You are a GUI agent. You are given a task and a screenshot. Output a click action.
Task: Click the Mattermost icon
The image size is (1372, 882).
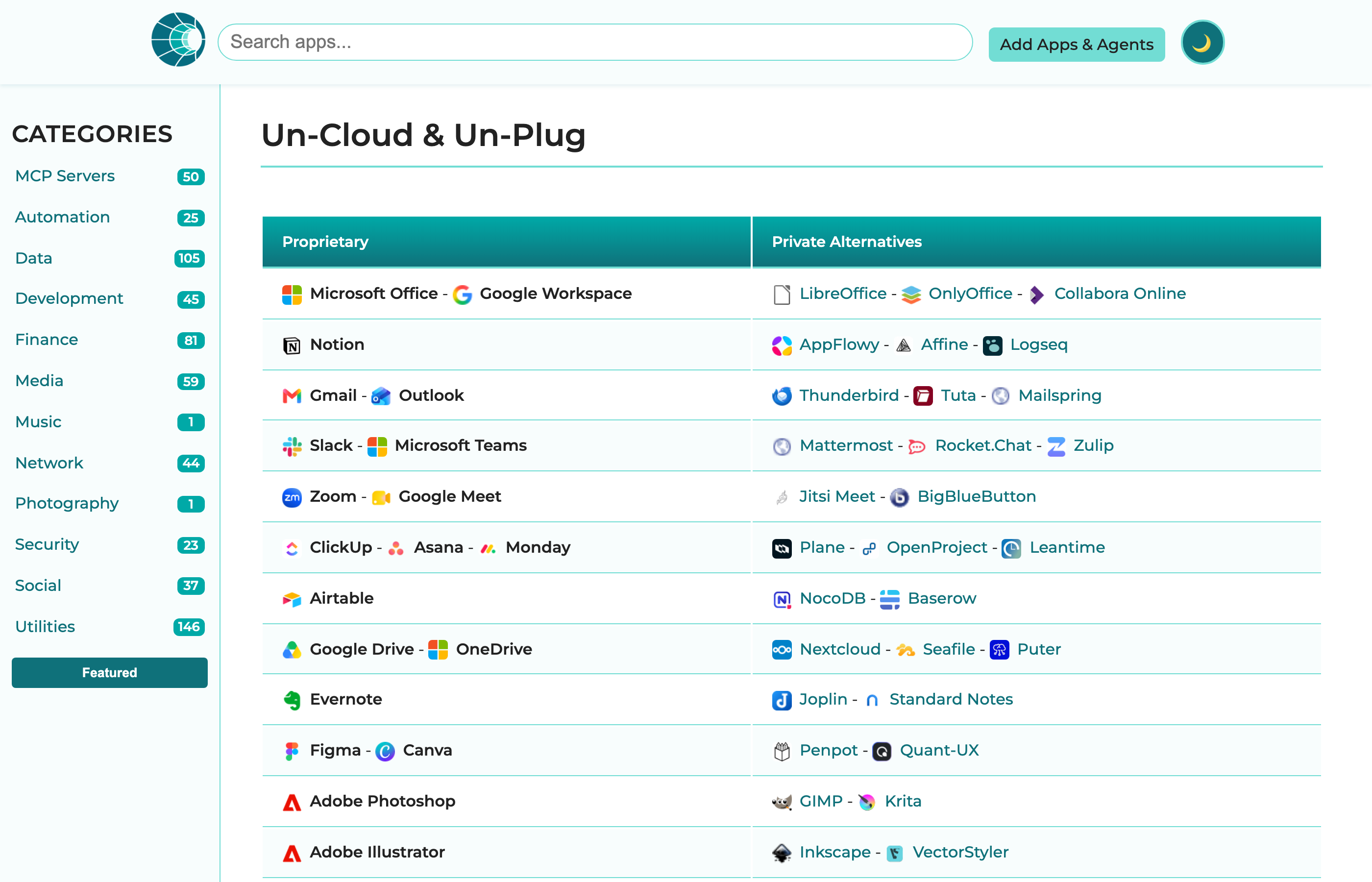coord(782,446)
